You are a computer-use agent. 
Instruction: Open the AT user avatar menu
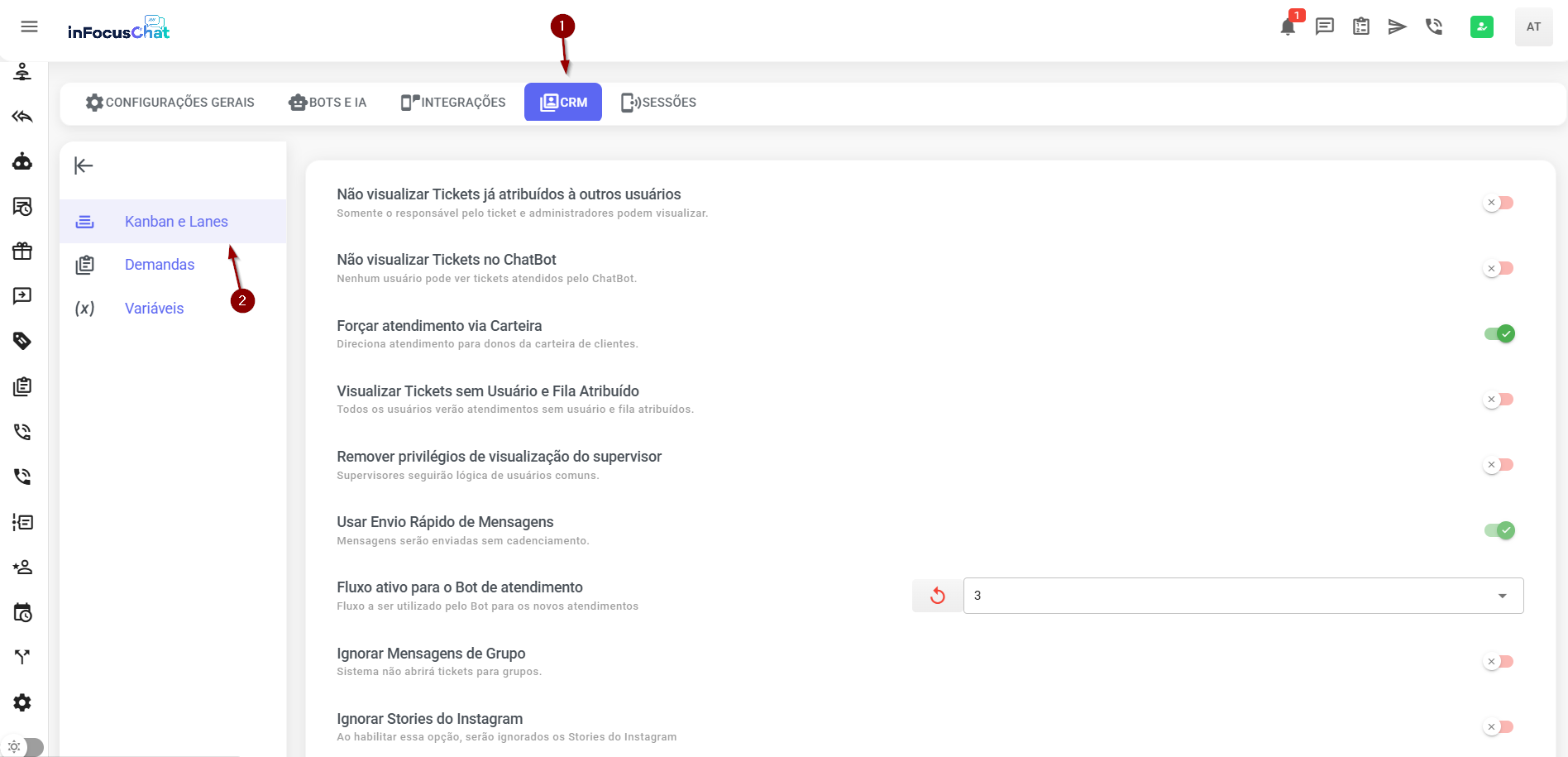pos(1533,26)
